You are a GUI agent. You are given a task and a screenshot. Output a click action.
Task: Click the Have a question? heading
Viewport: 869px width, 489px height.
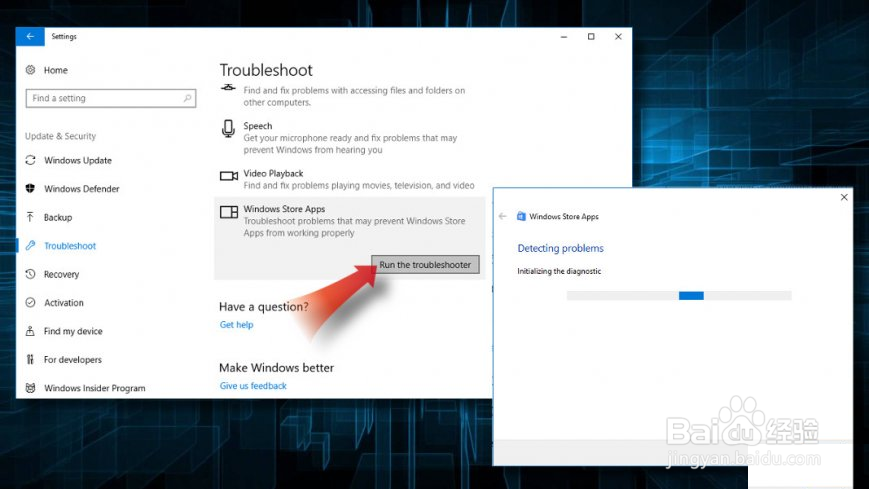pos(263,307)
